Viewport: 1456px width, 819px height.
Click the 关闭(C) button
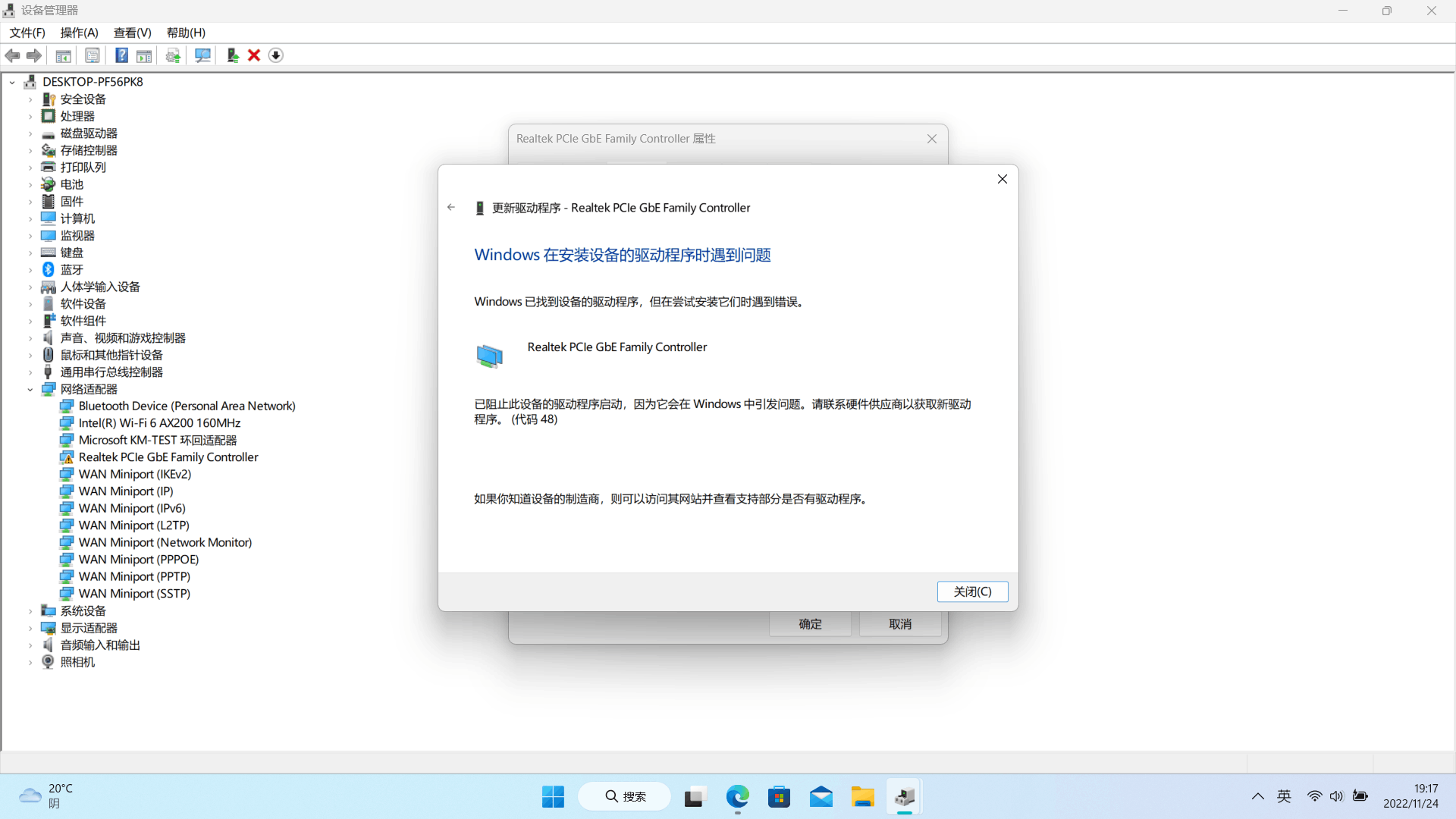(x=972, y=591)
